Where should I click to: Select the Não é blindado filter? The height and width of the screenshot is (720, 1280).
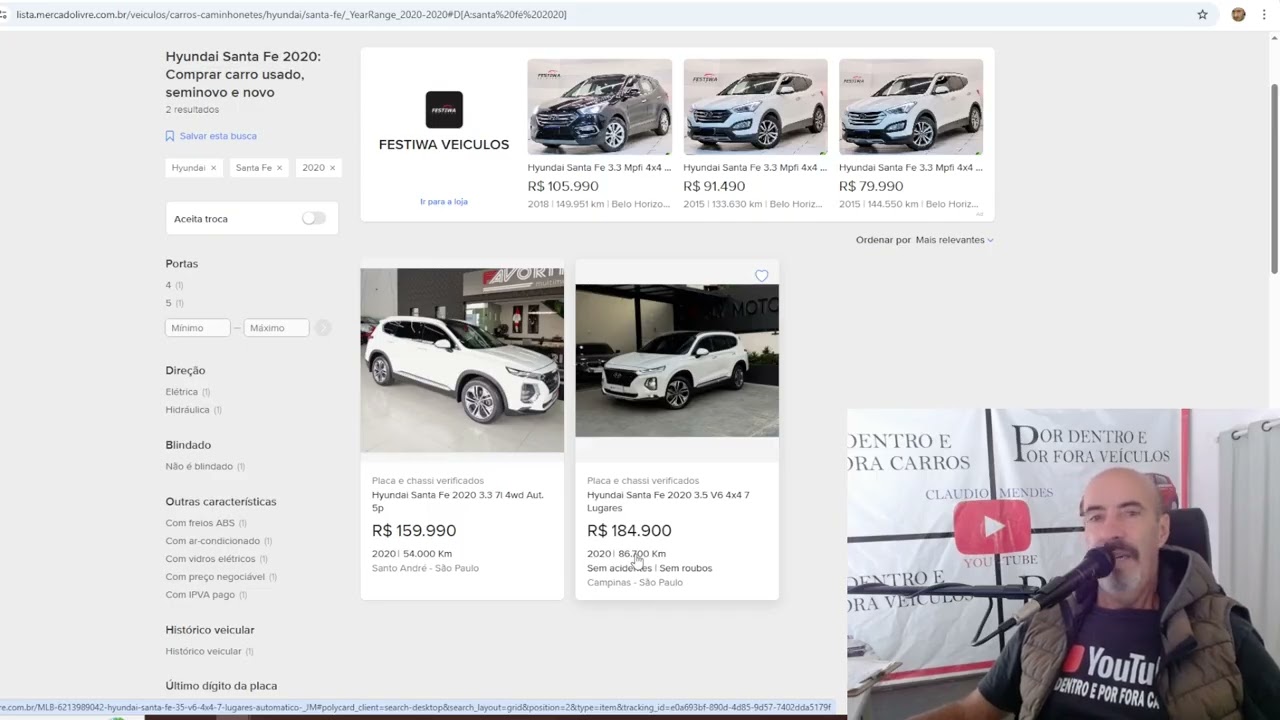tap(205, 466)
